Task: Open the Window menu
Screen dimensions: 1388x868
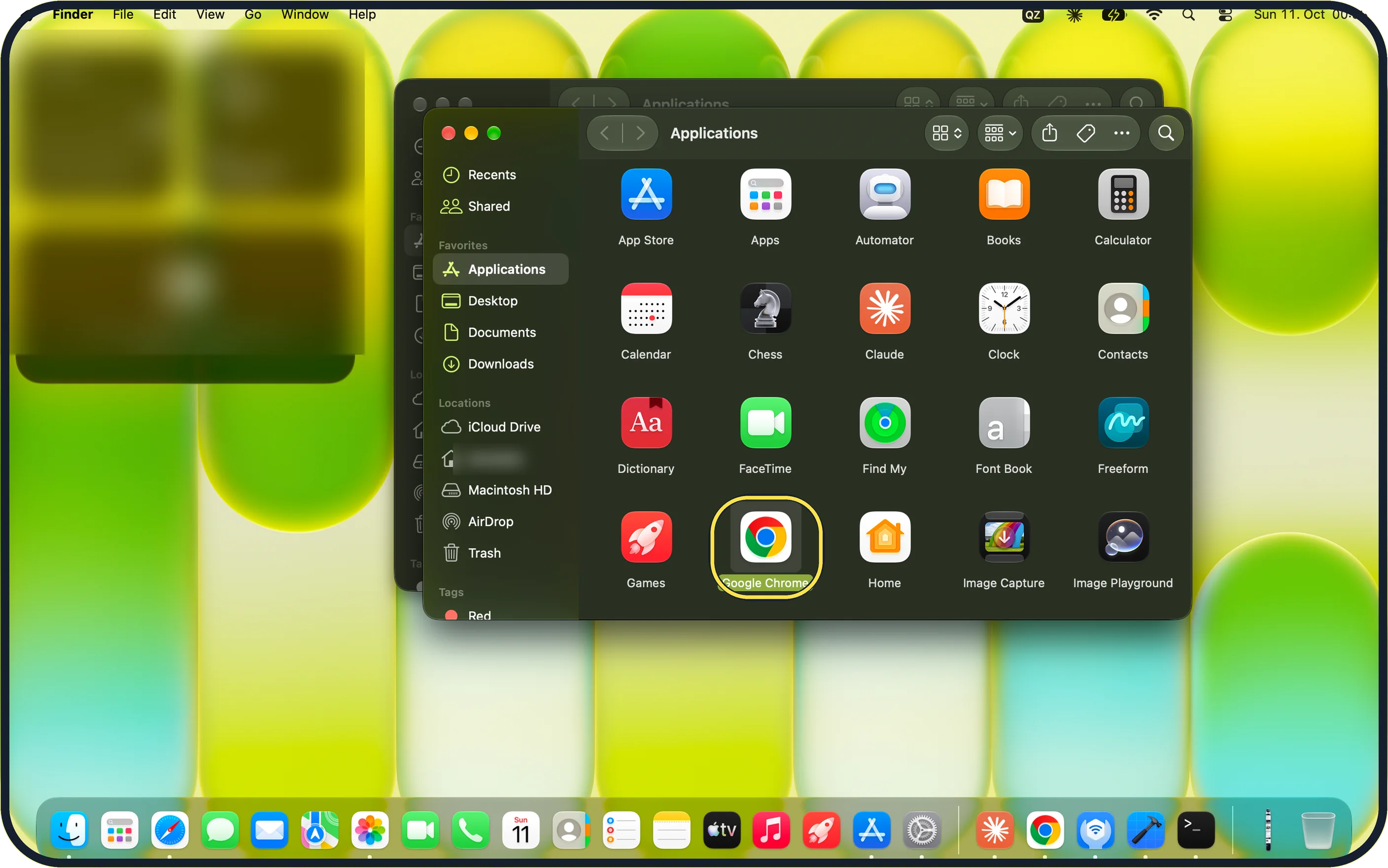Action: 304,14
